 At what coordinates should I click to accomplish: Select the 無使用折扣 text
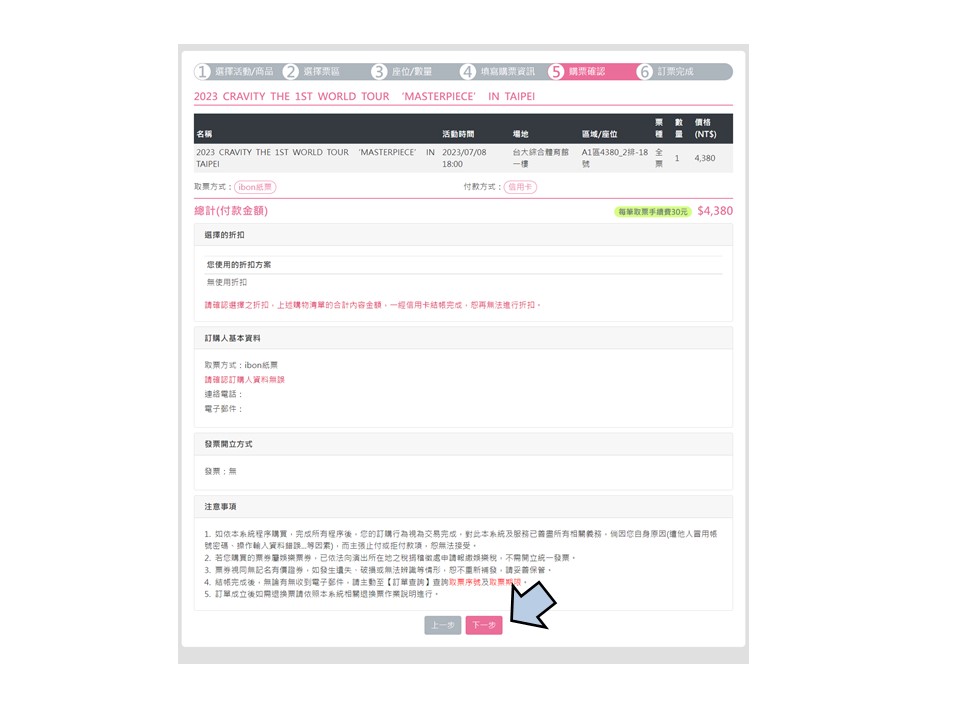[227, 282]
